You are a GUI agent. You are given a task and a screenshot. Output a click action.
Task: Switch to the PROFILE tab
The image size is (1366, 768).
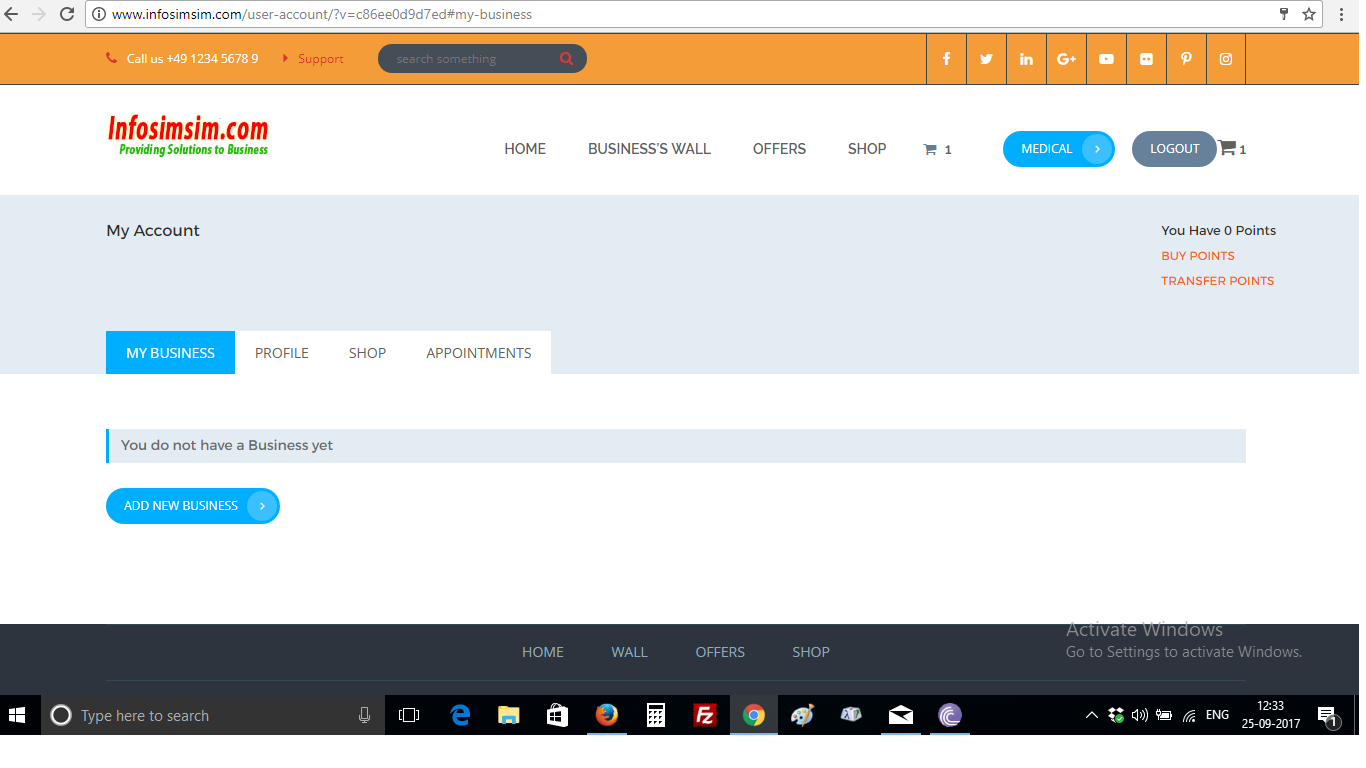coord(281,352)
